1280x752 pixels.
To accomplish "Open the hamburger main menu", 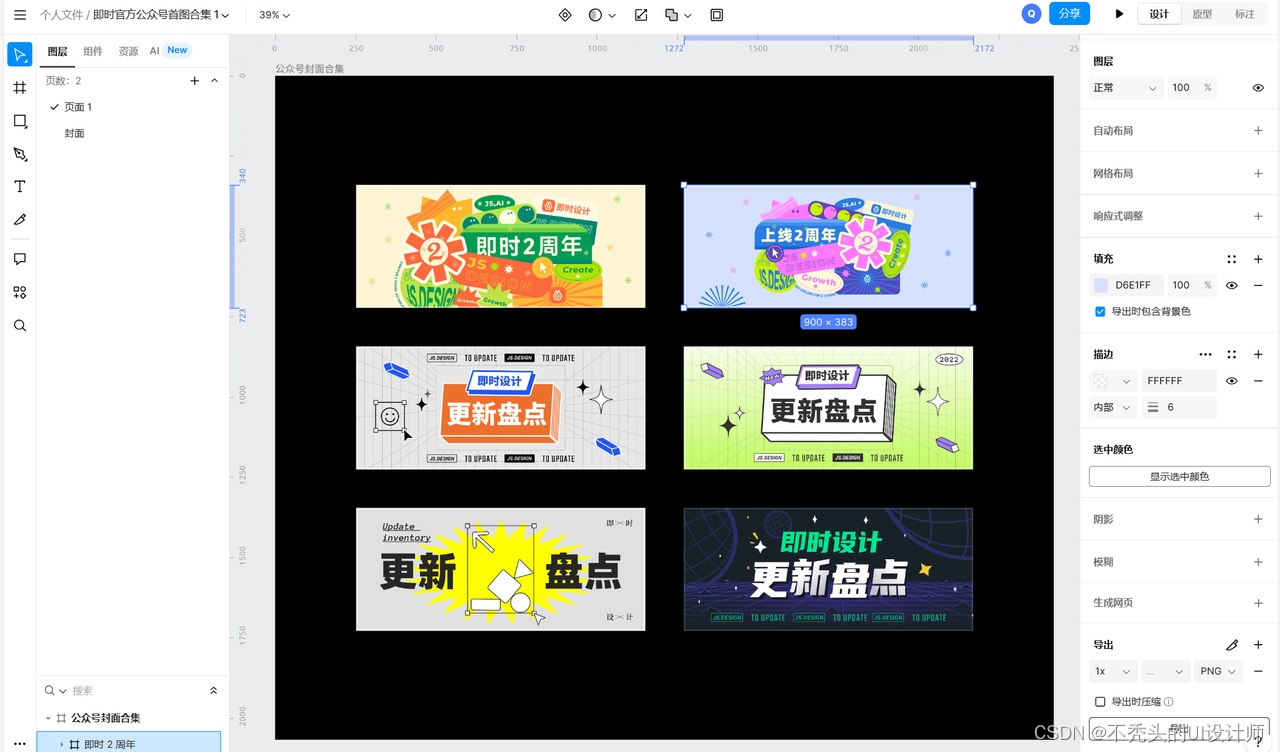I will [x=20, y=15].
